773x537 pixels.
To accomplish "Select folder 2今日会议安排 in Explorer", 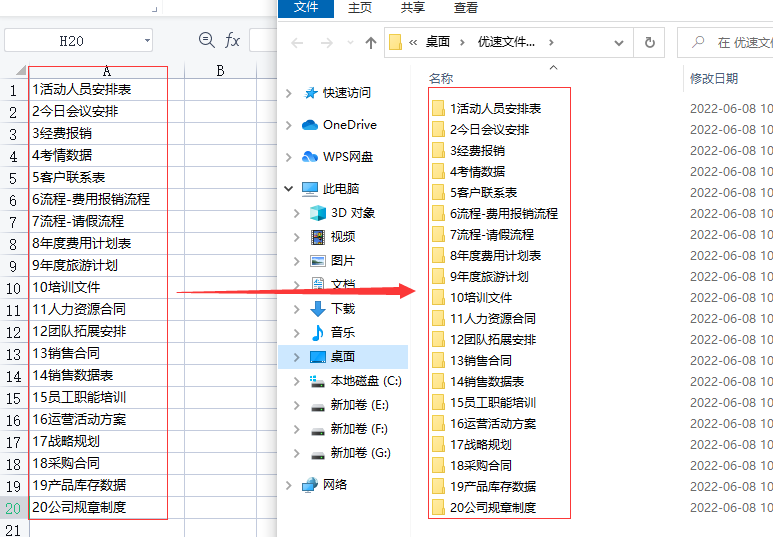I will click(489, 130).
